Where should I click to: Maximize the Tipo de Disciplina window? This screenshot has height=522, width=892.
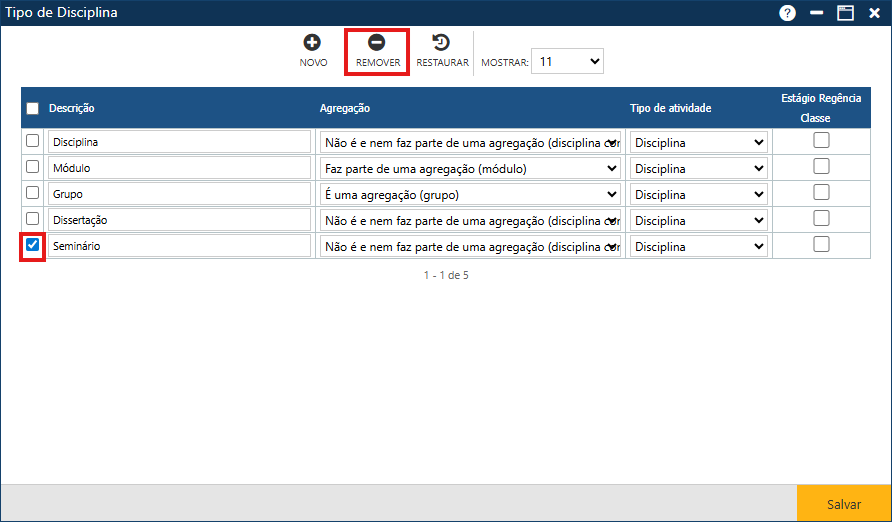[x=845, y=13]
